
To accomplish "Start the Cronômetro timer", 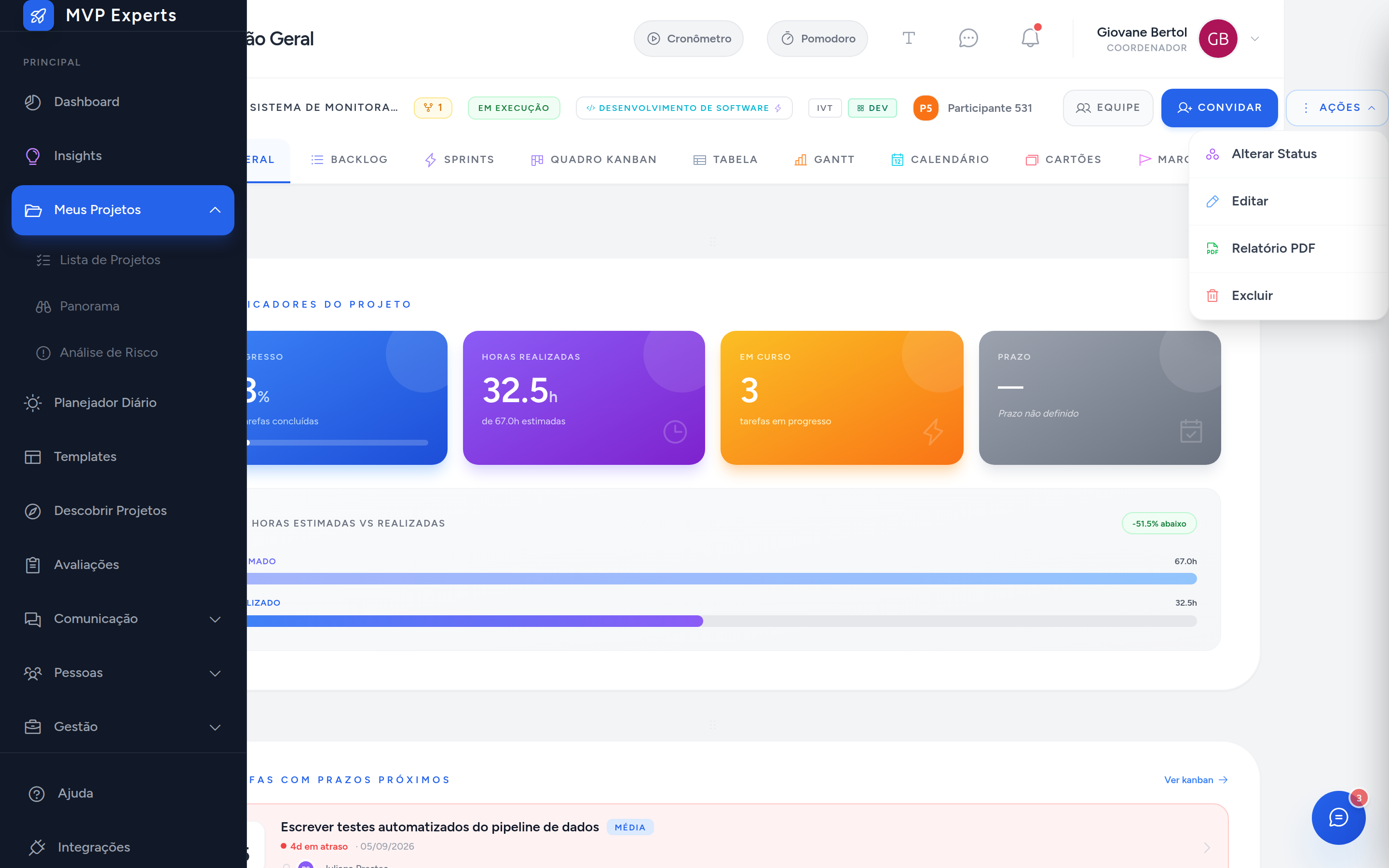I will tap(688, 39).
